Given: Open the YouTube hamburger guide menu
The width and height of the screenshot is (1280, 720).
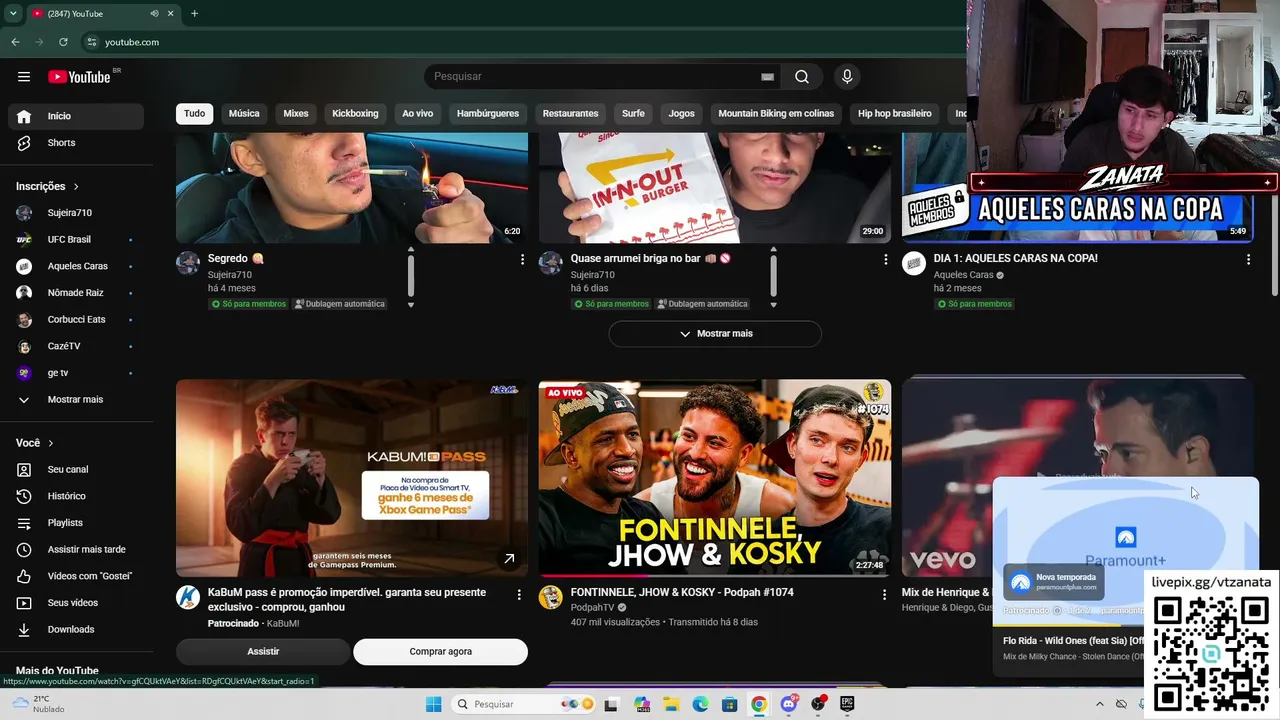Looking at the screenshot, I should tap(24, 77).
